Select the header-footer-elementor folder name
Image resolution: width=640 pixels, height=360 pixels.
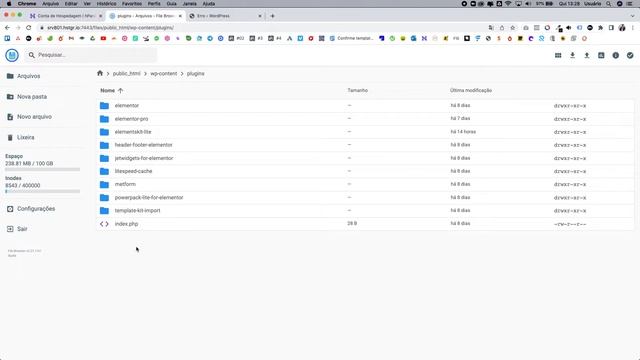144,145
